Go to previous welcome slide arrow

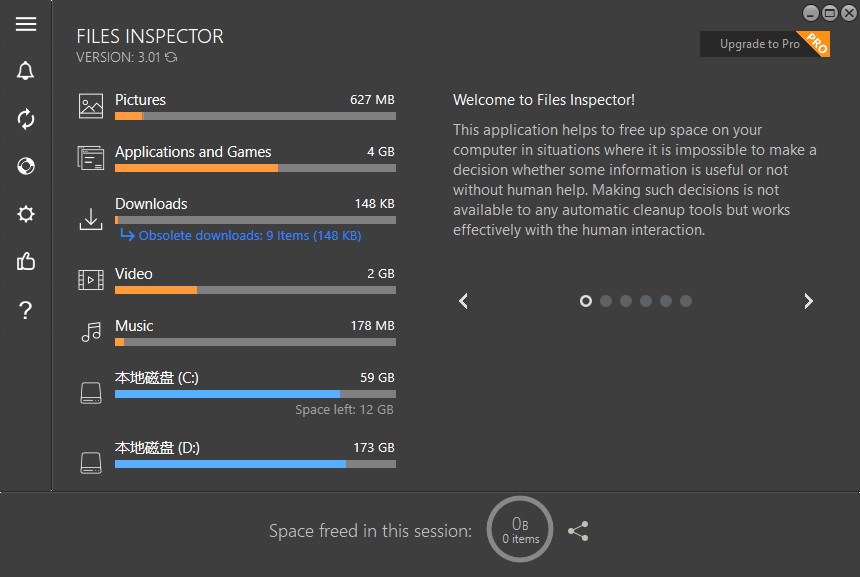(464, 301)
